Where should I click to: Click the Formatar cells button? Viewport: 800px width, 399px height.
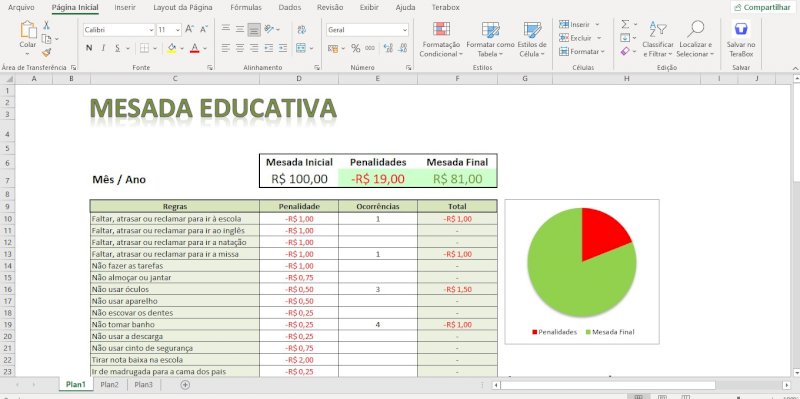point(582,52)
